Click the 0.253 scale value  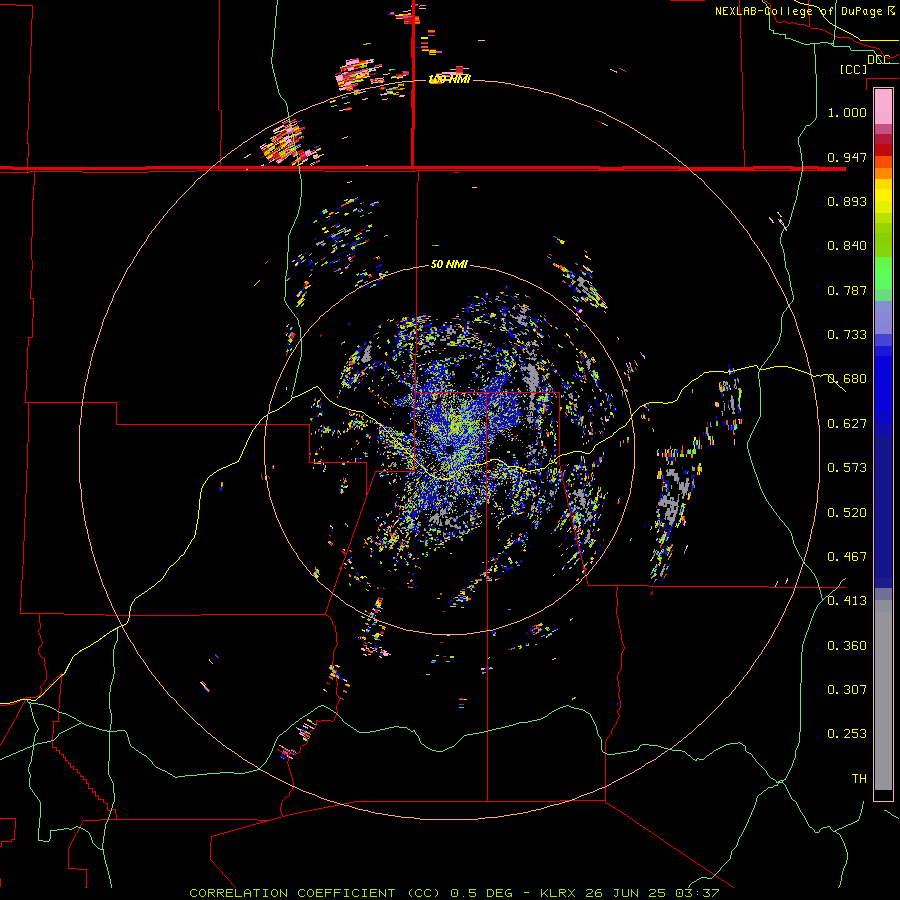point(847,734)
